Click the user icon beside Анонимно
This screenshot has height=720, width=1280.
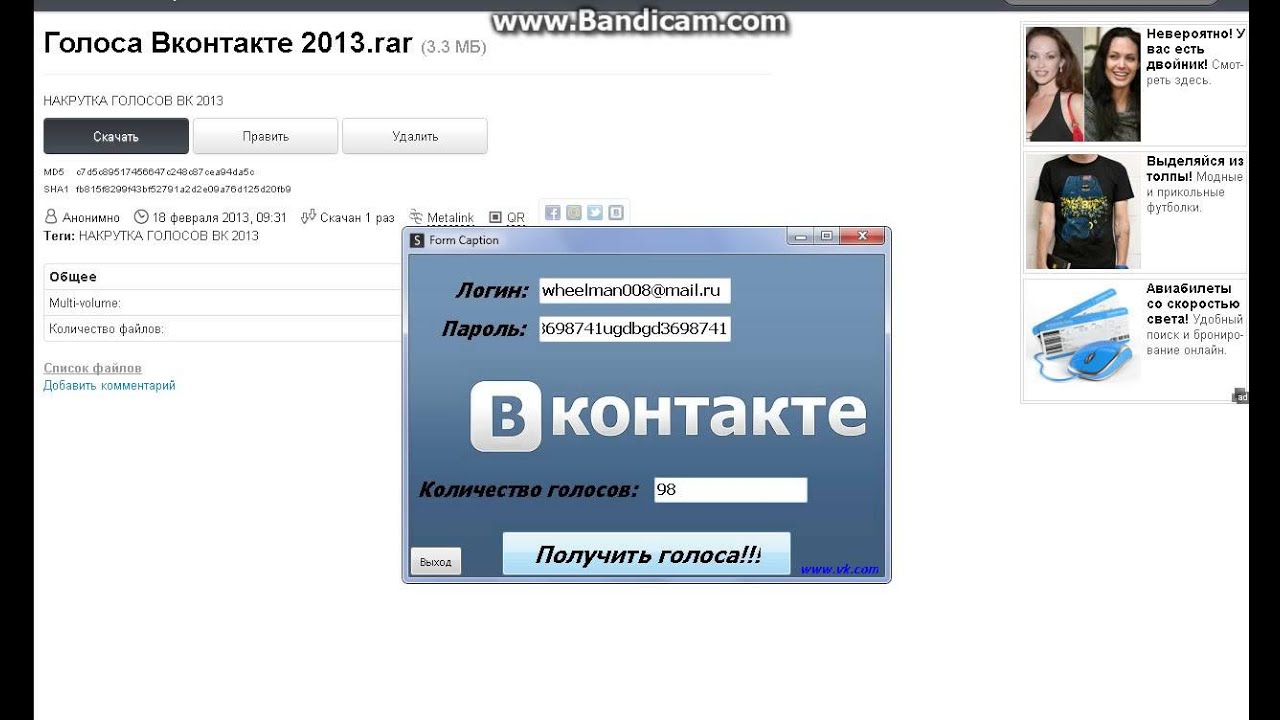(51, 217)
